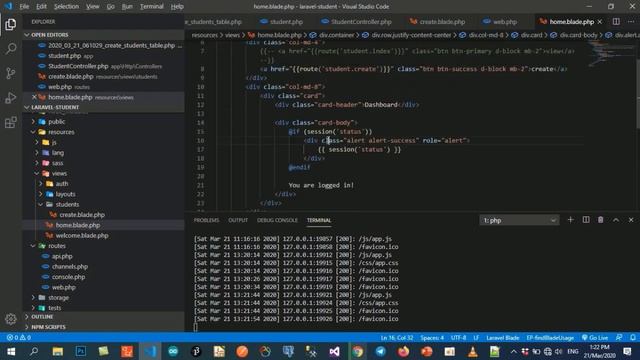
Task: Open the Search view in activity bar
Action: (11, 49)
